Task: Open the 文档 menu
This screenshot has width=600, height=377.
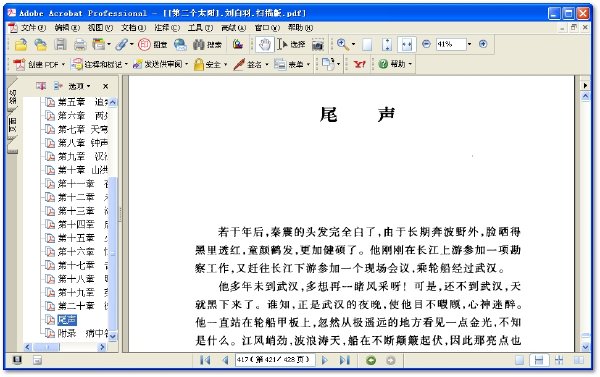Action: click(134, 28)
